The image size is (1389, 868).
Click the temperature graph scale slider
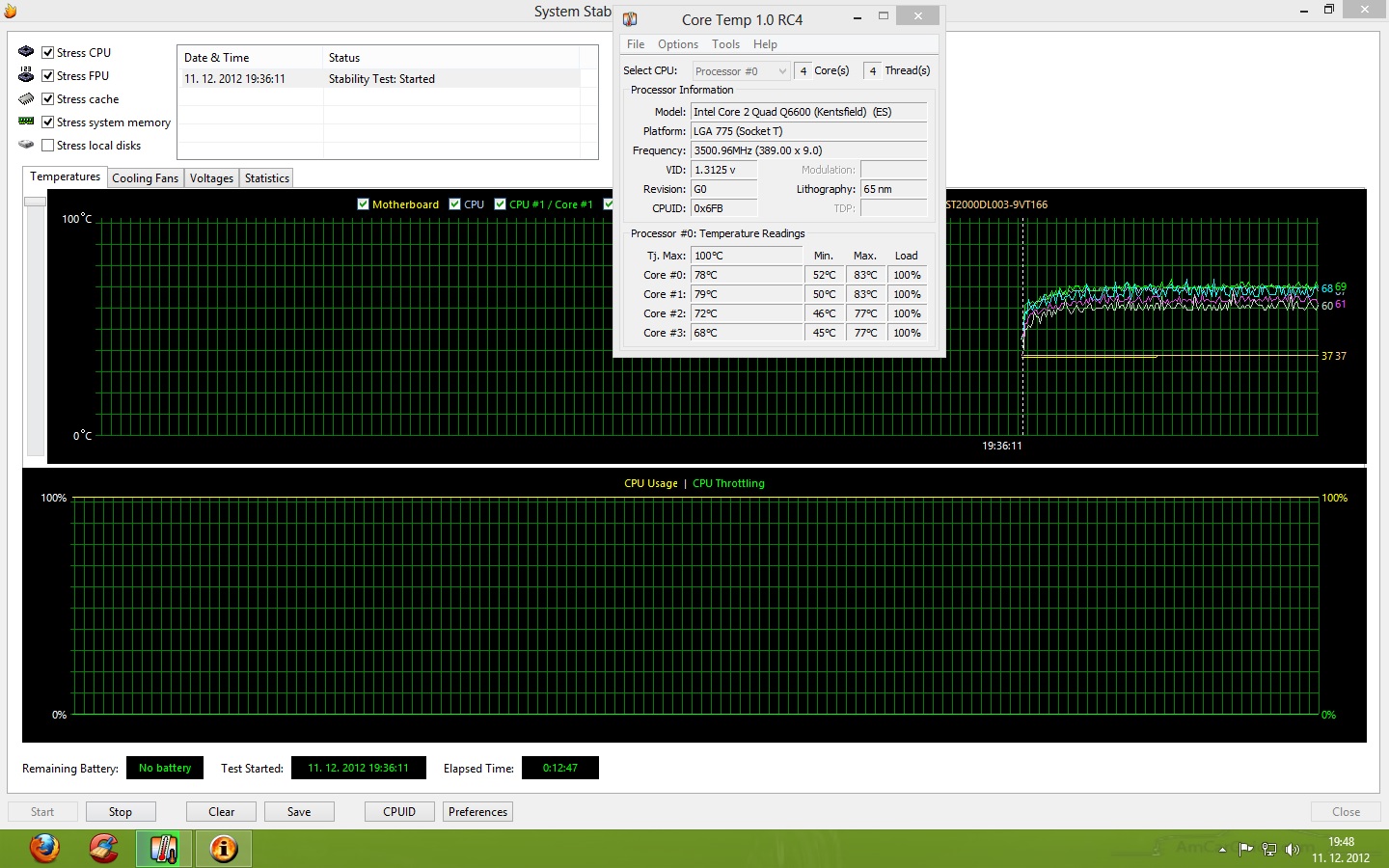point(36,202)
